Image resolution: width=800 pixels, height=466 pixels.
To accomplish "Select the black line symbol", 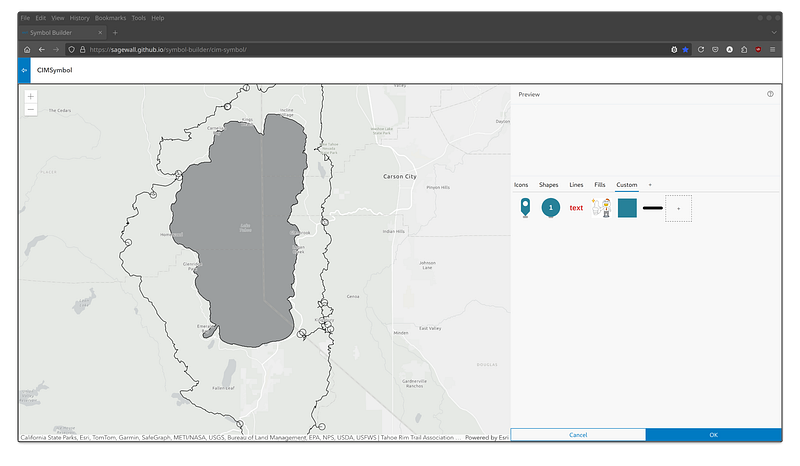I will point(653,208).
